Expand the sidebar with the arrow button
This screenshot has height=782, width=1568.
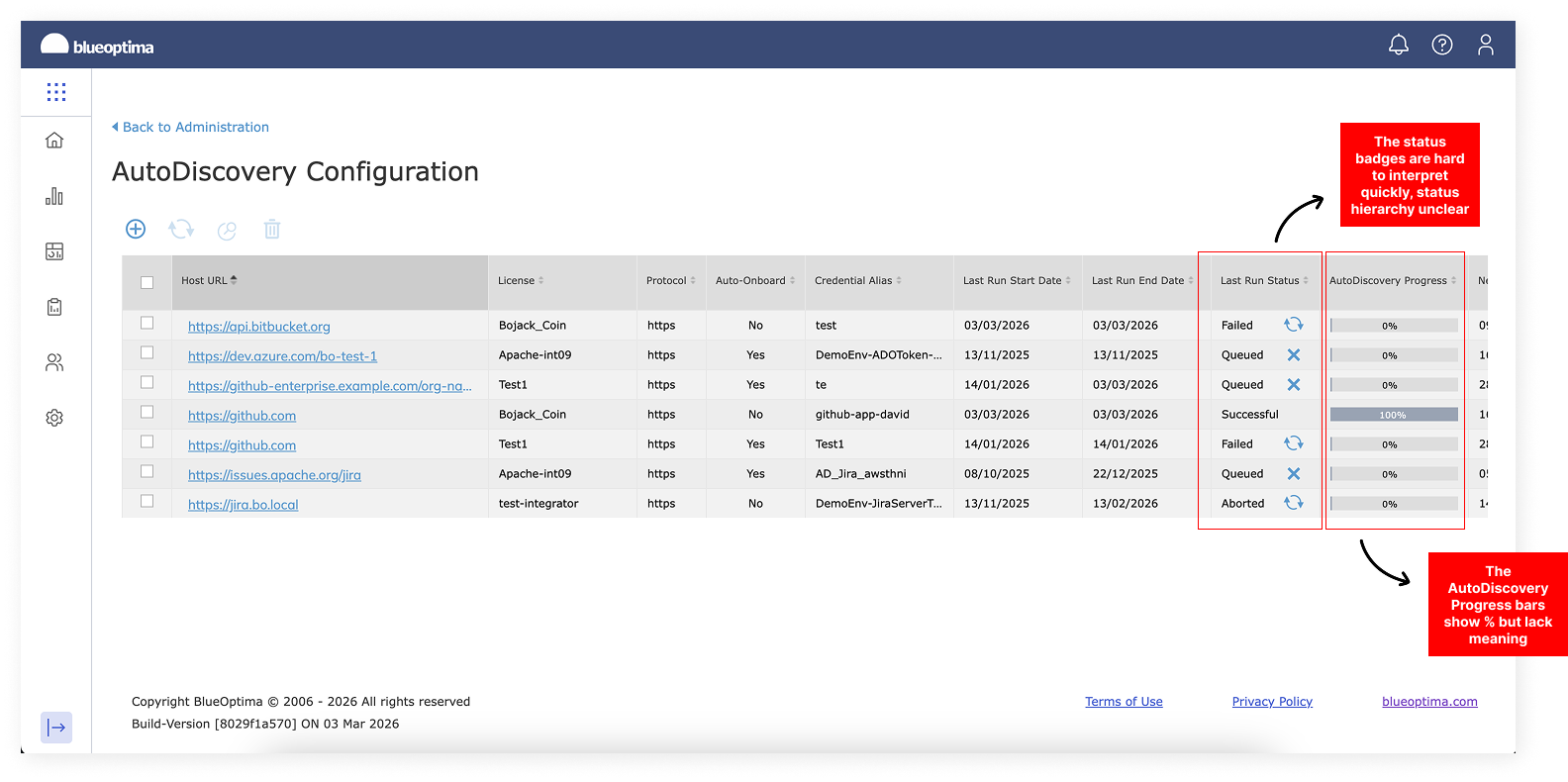coord(56,728)
